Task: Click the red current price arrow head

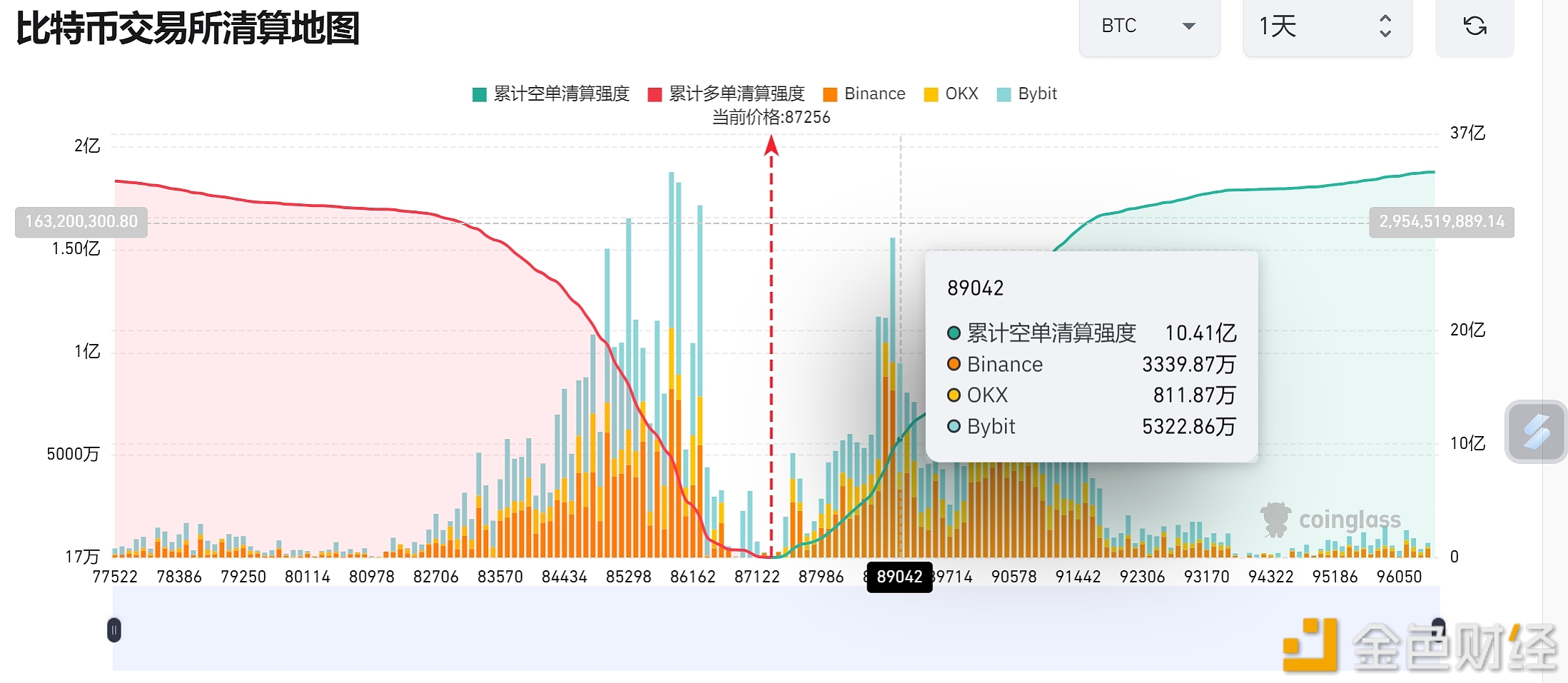Action: (772, 146)
